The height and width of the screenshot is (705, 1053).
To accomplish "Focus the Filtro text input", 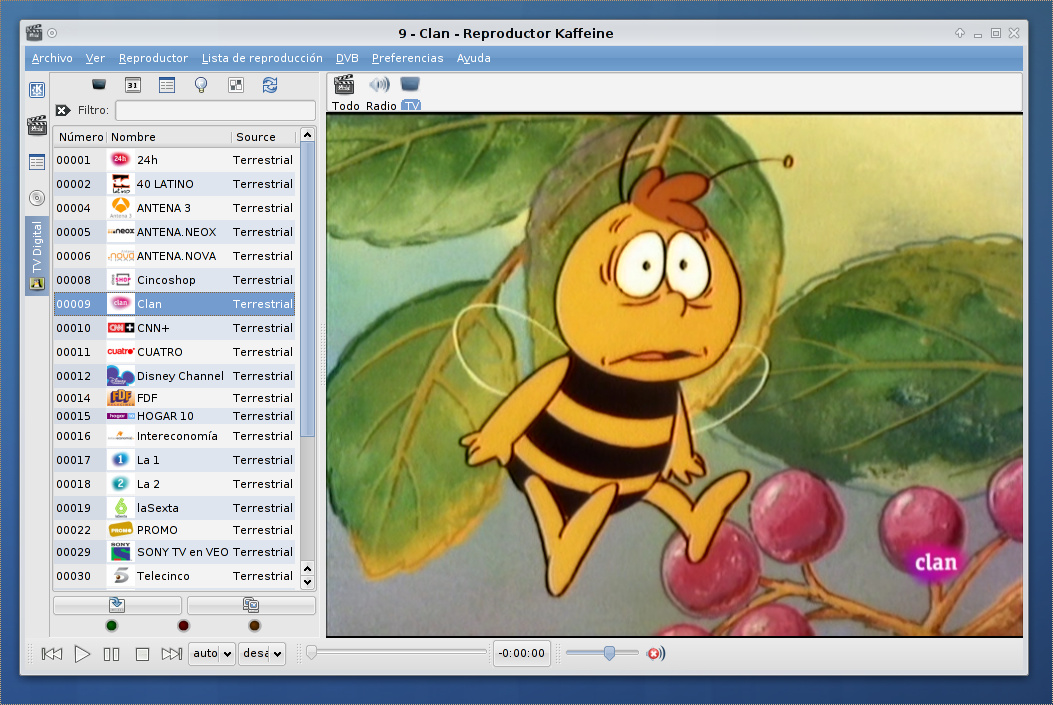I will coord(216,110).
